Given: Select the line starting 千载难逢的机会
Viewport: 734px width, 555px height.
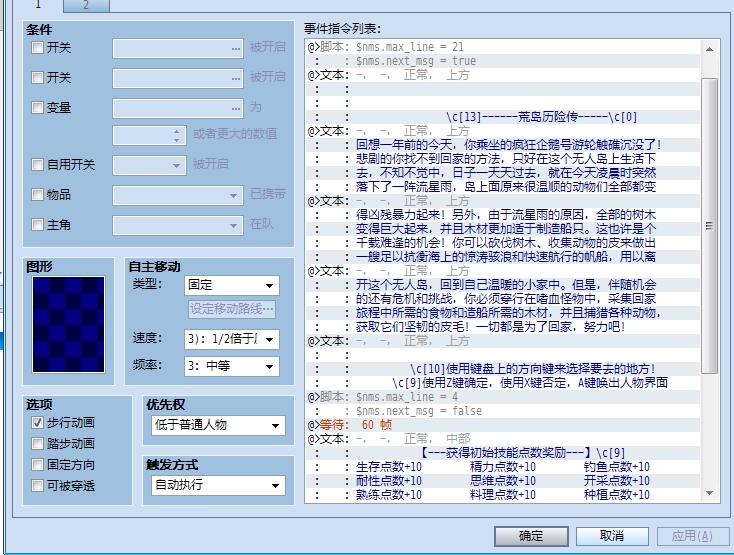Looking at the screenshot, I should 503,243.
